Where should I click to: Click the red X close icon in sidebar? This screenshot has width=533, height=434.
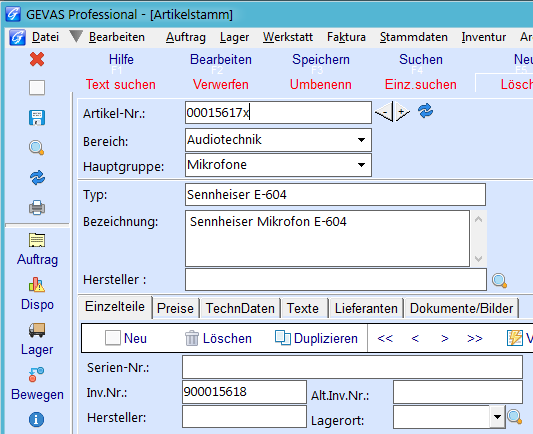tap(37, 59)
